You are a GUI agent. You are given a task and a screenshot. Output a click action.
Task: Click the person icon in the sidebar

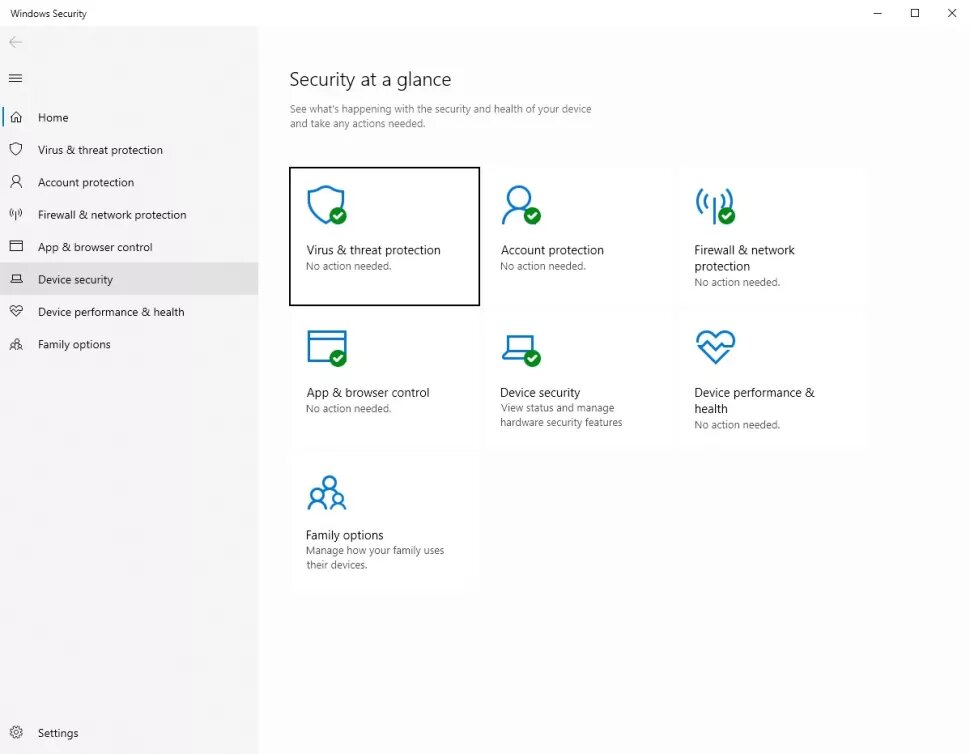point(16,182)
